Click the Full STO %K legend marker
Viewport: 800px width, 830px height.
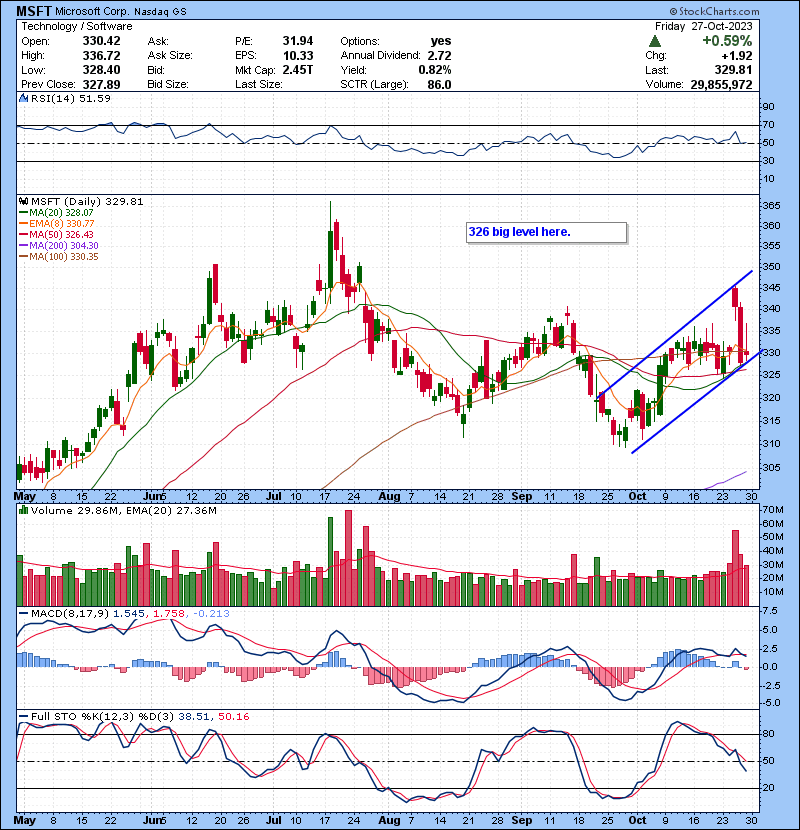point(23,716)
